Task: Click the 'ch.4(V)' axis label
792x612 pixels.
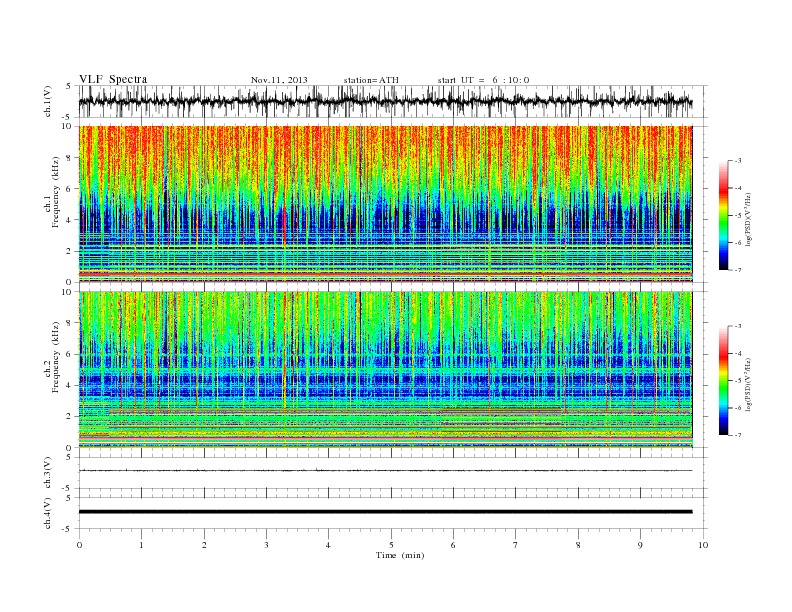Action: tap(48, 513)
